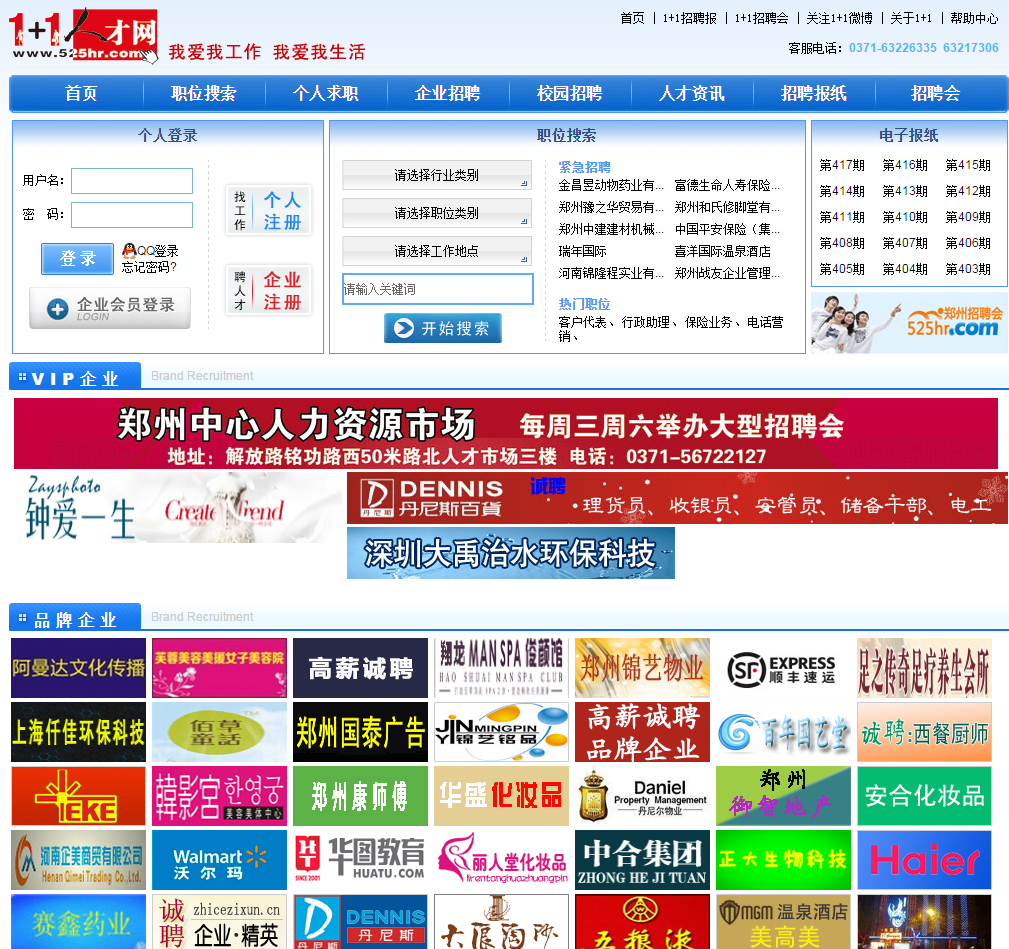Expand the 请选择工作地点 dropdown

pyautogui.click(x=437, y=251)
